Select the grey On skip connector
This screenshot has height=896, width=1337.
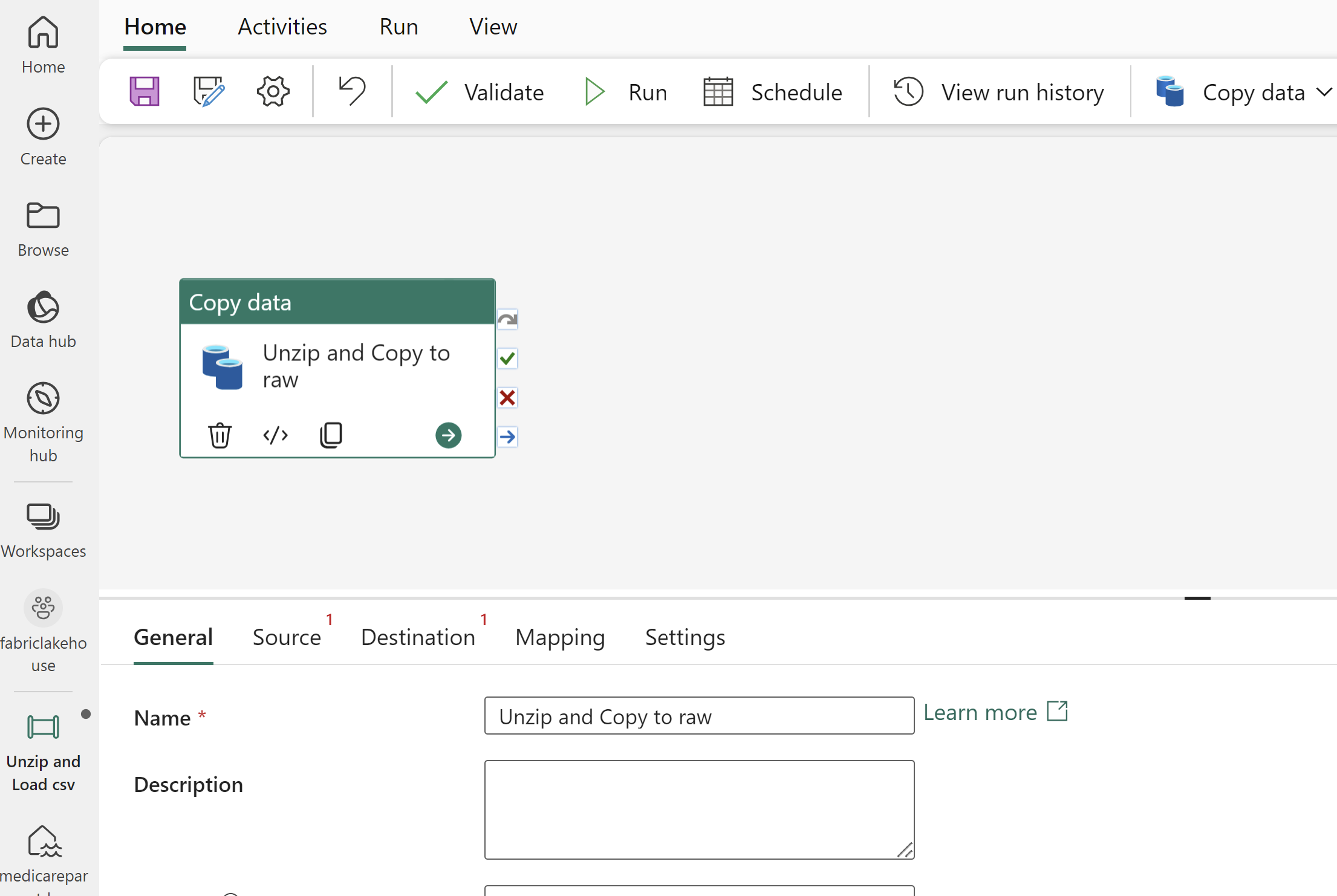click(x=507, y=319)
